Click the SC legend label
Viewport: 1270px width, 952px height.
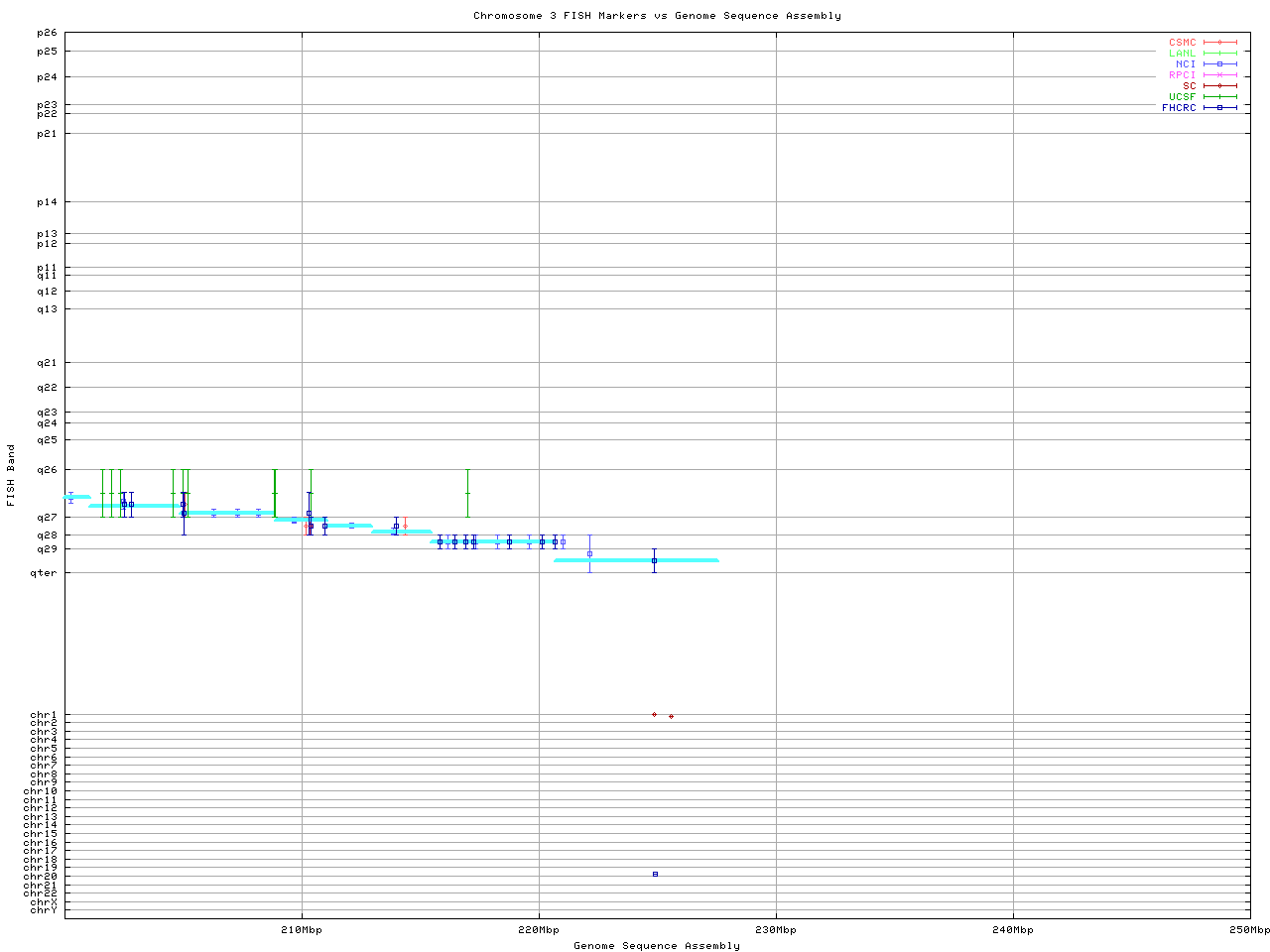pos(1189,86)
